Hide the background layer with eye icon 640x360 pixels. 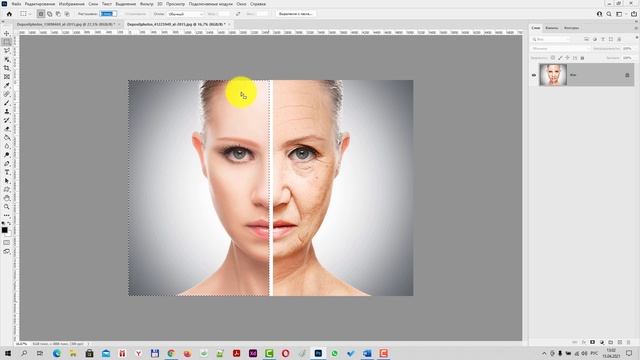click(x=534, y=75)
